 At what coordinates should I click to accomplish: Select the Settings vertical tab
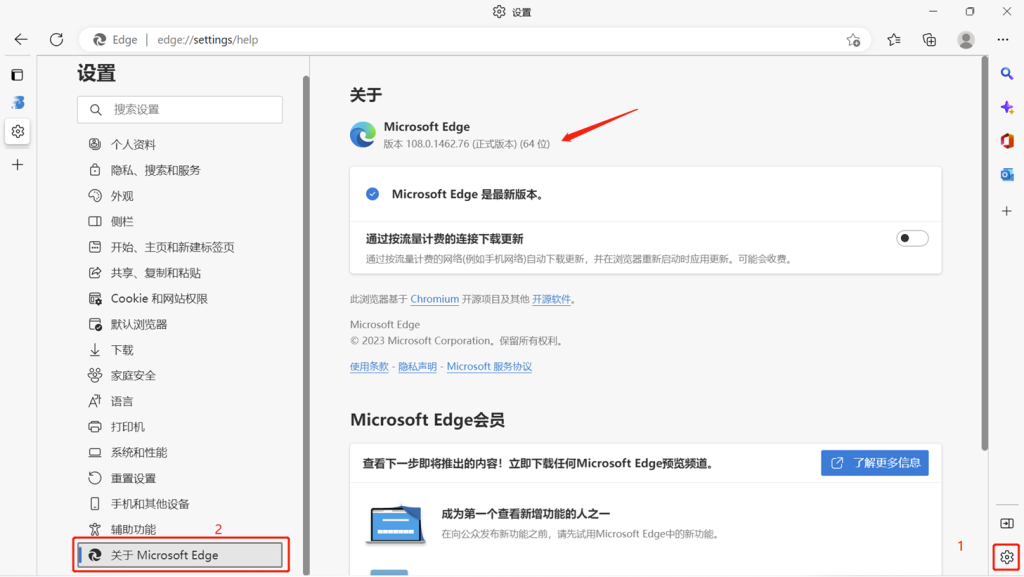point(18,131)
